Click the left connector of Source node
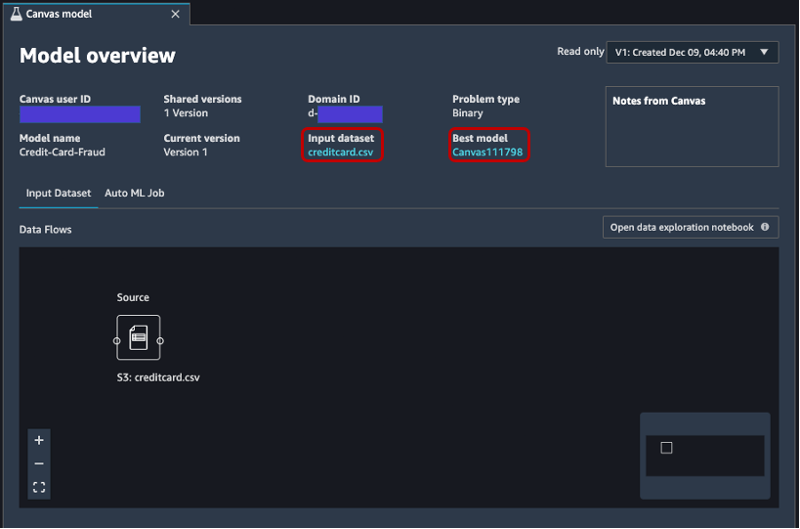The image size is (800, 529). click(x=117, y=340)
